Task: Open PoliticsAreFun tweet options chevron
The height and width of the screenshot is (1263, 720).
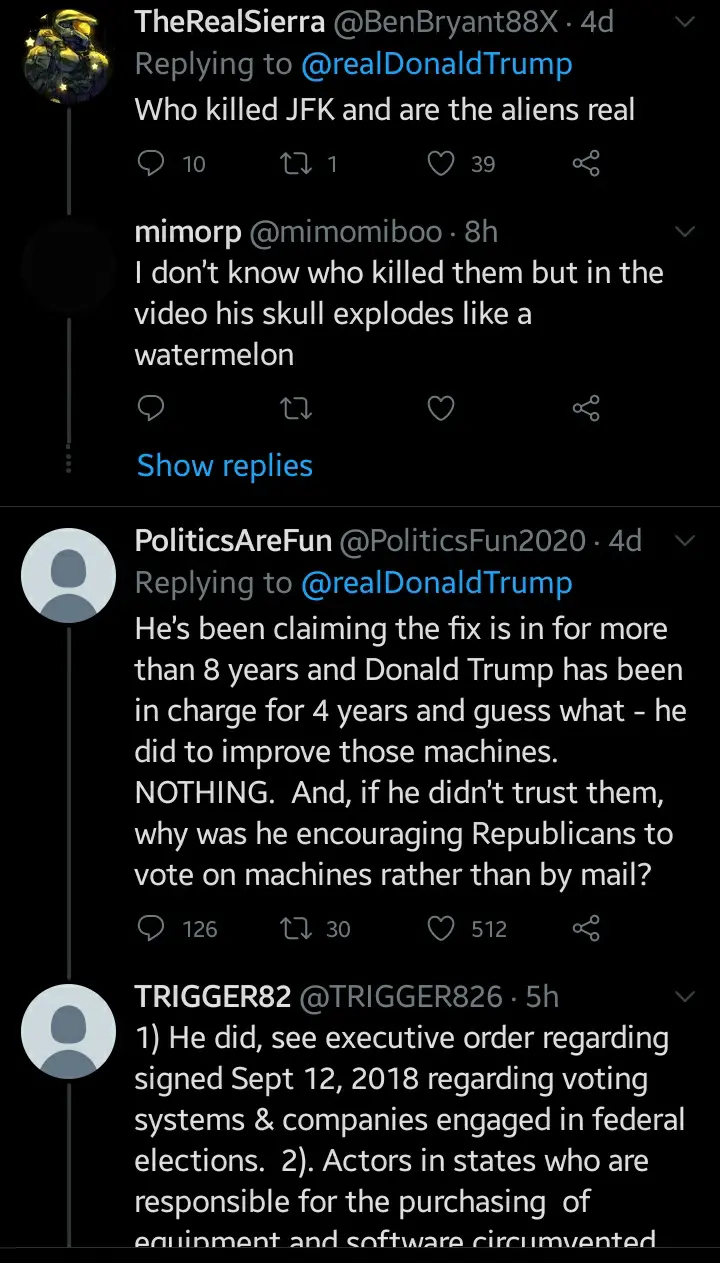Action: [685, 541]
